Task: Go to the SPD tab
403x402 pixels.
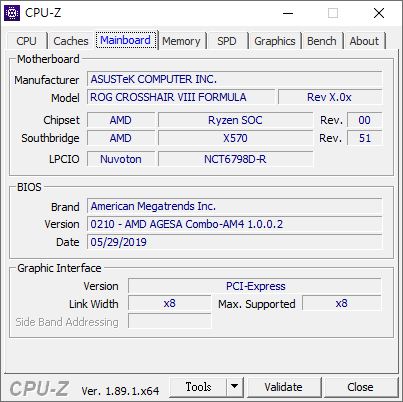Action: 227,41
